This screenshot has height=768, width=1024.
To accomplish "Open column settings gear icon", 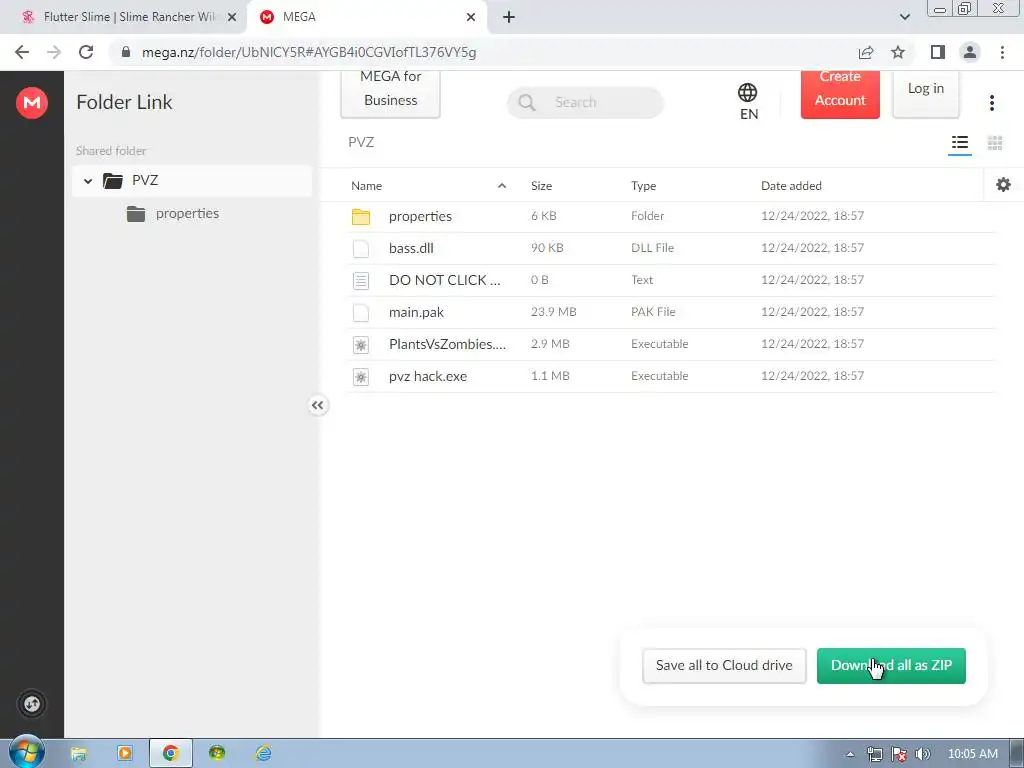I will [x=1003, y=185].
